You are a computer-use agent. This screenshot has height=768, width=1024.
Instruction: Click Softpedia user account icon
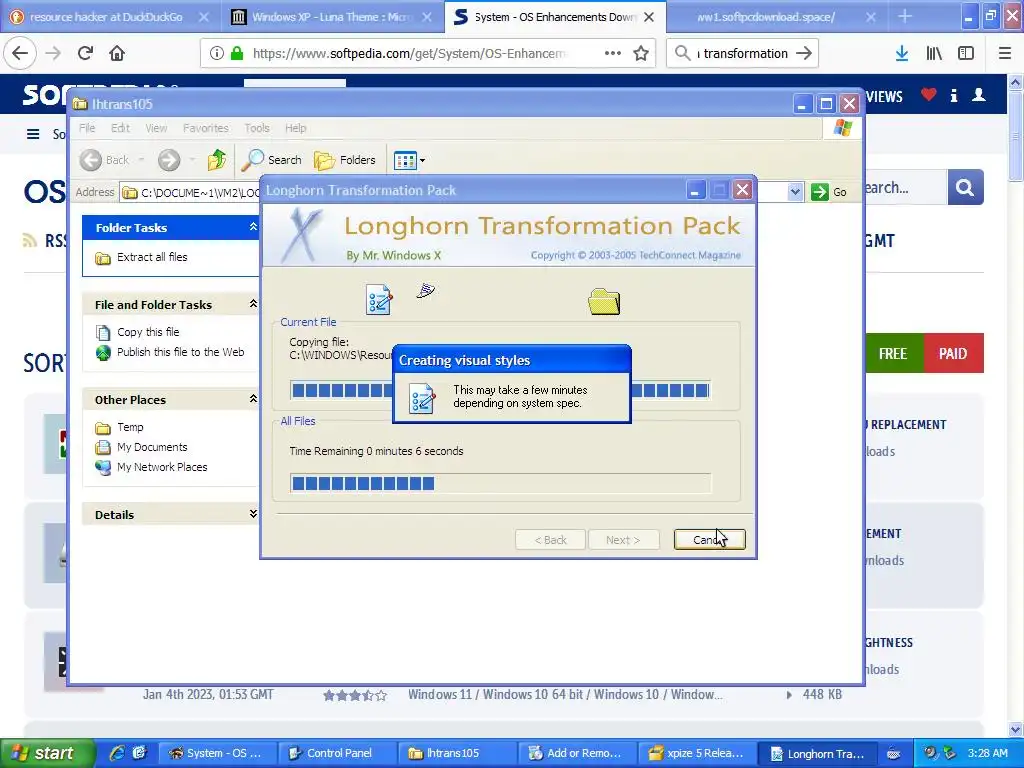point(979,95)
